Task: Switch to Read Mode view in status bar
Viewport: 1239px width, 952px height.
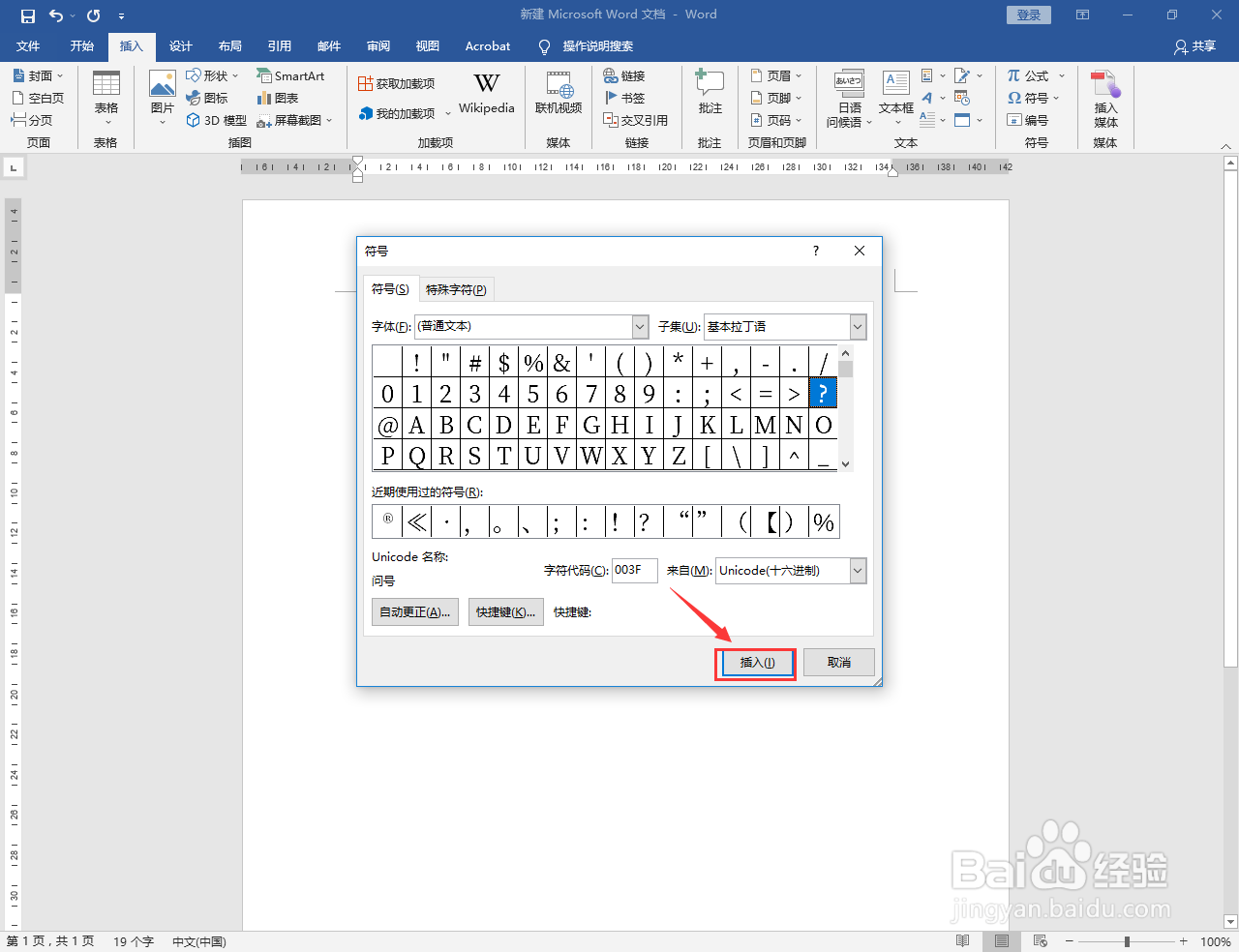Action: click(x=962, y=941)
